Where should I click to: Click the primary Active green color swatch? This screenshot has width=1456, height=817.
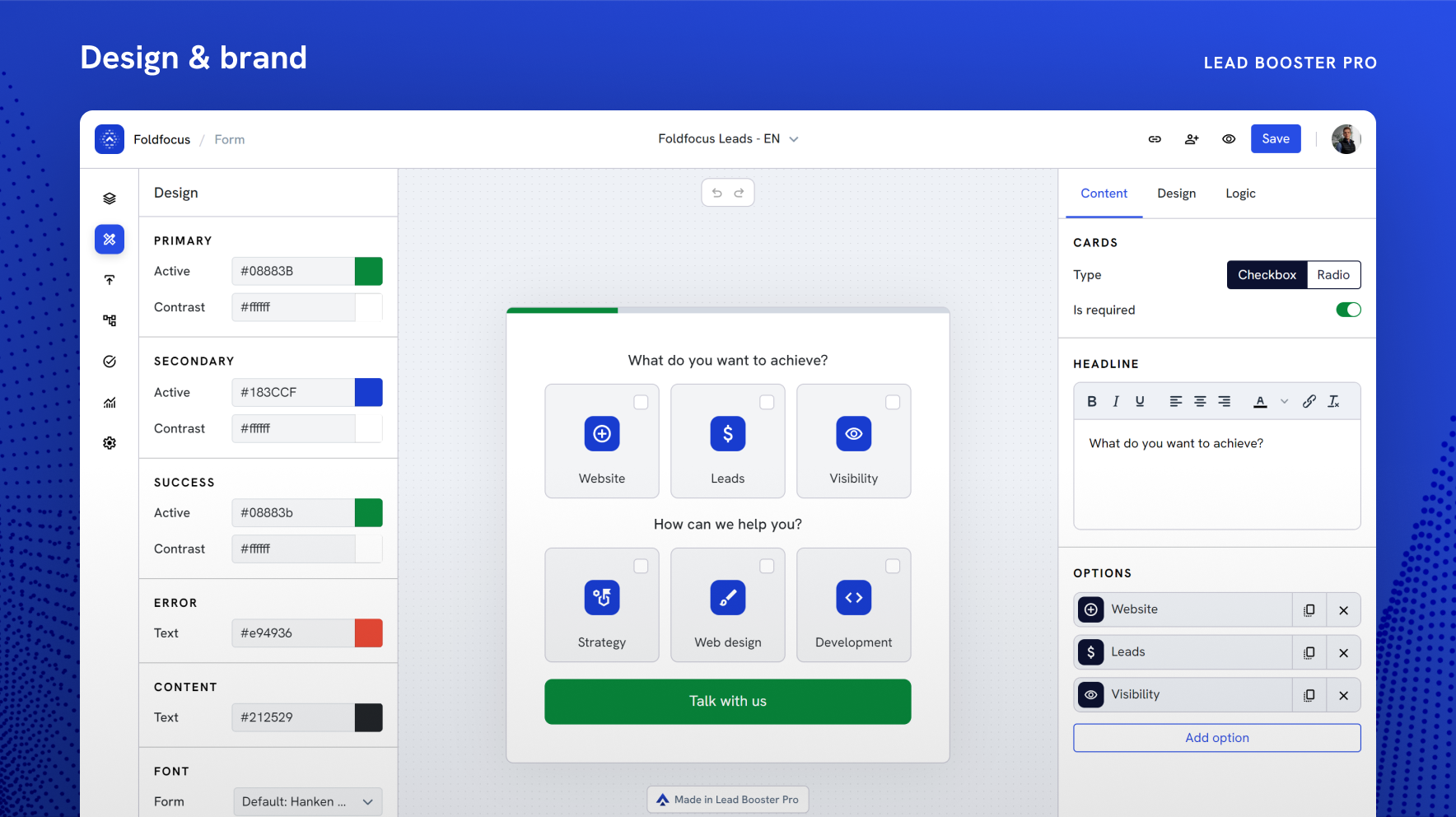pyautogui.click(x=368, y=271)
